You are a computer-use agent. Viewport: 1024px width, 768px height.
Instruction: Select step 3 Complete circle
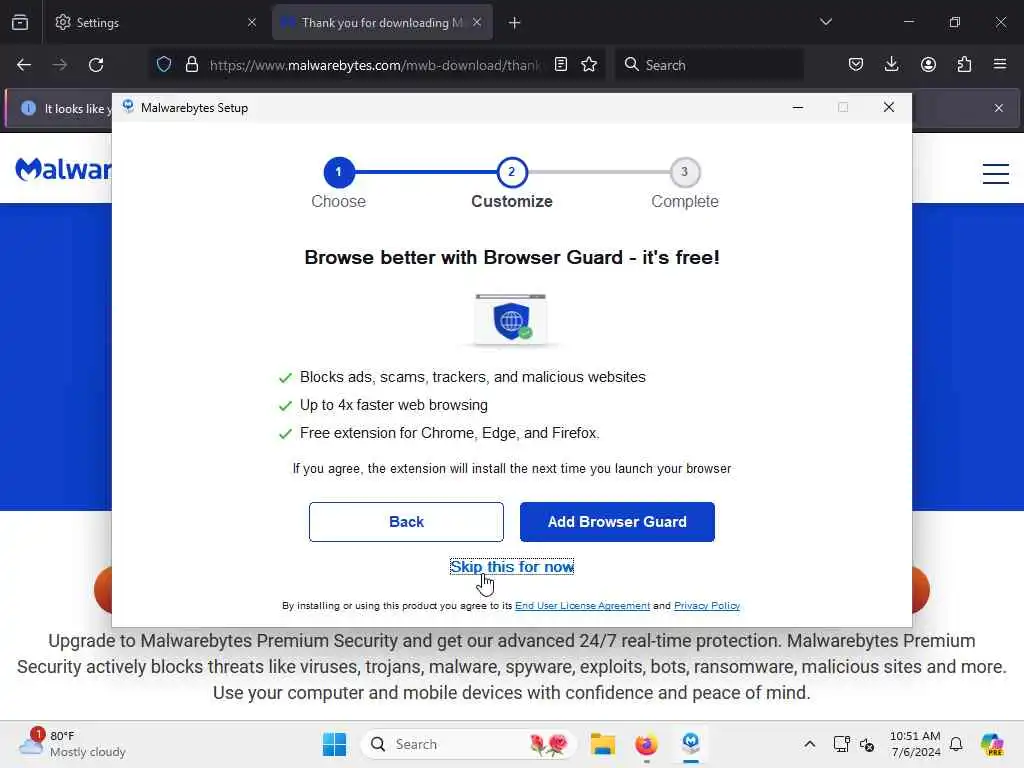pyautogui.click(x=684, y=172)
